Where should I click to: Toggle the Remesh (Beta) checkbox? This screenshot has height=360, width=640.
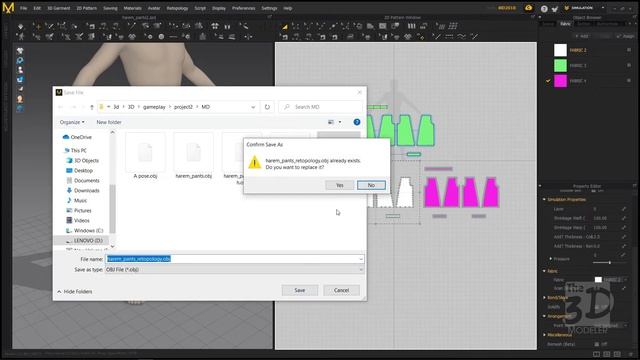click(x=597, y=344)
